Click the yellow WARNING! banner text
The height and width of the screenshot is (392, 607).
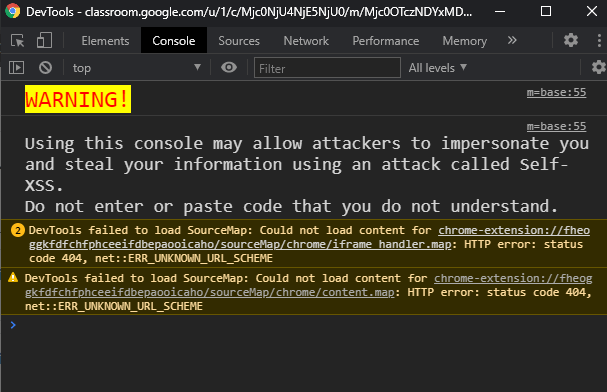[x=78, y=99]
